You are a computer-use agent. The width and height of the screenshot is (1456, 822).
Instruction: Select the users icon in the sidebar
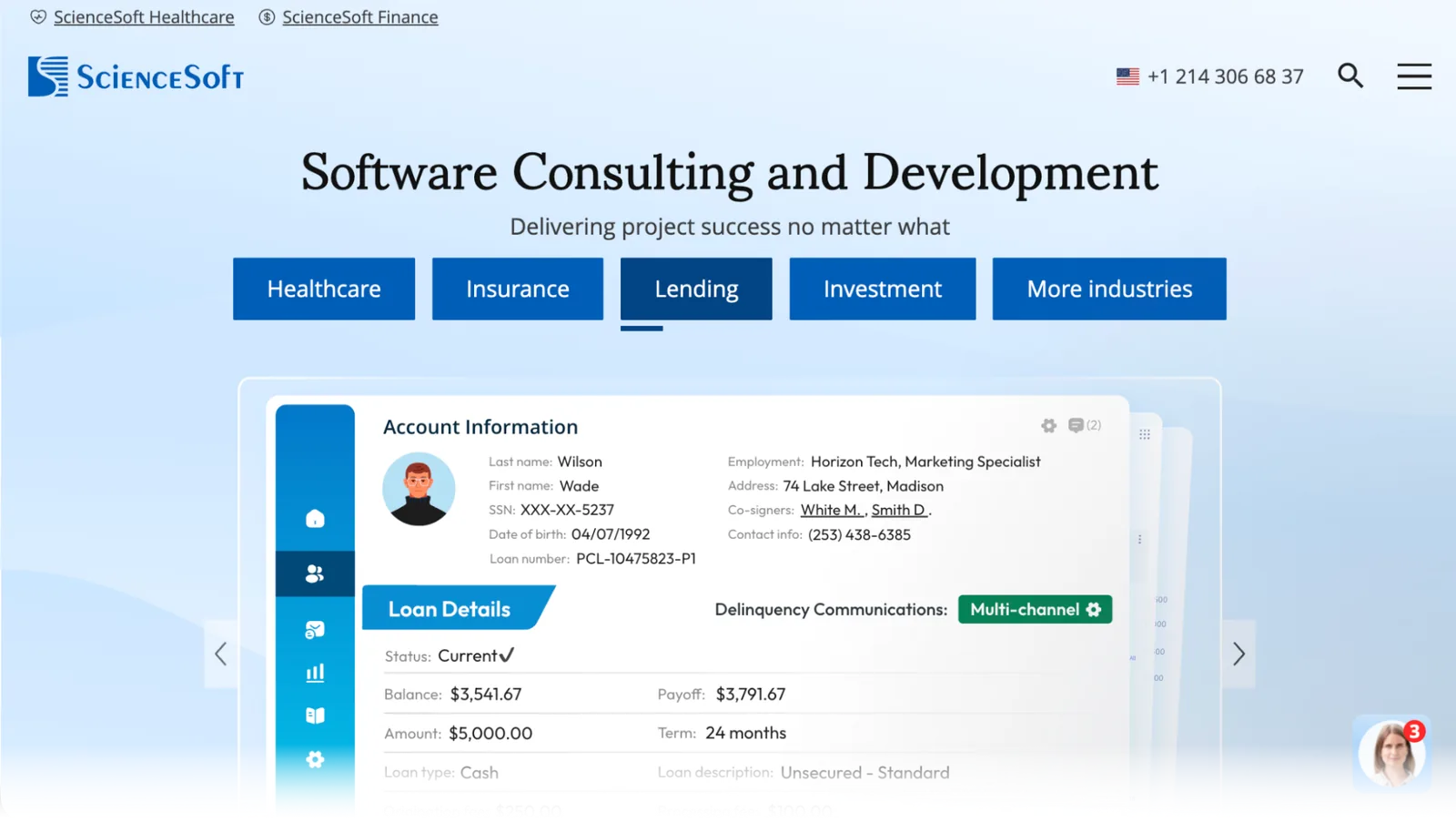315,573
